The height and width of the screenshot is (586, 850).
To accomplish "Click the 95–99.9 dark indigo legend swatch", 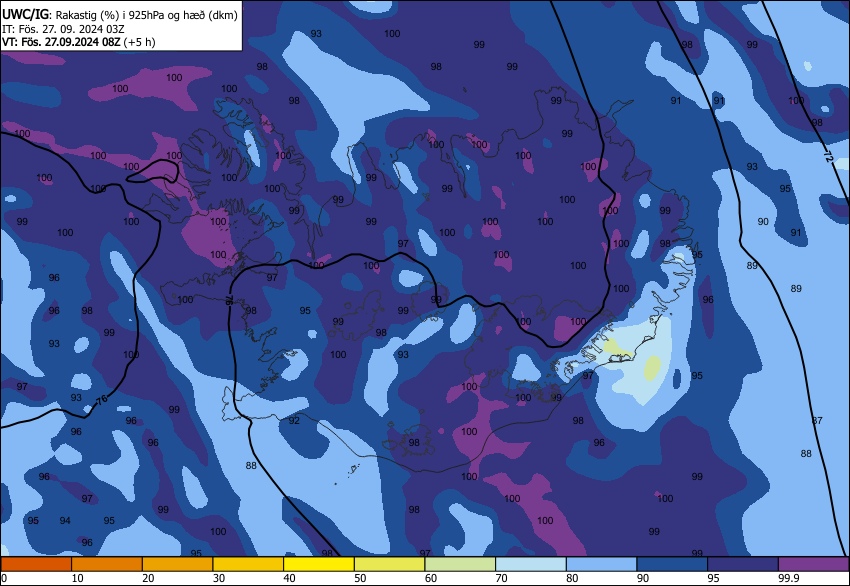I will pyautogui.click(x=743, y=564).
